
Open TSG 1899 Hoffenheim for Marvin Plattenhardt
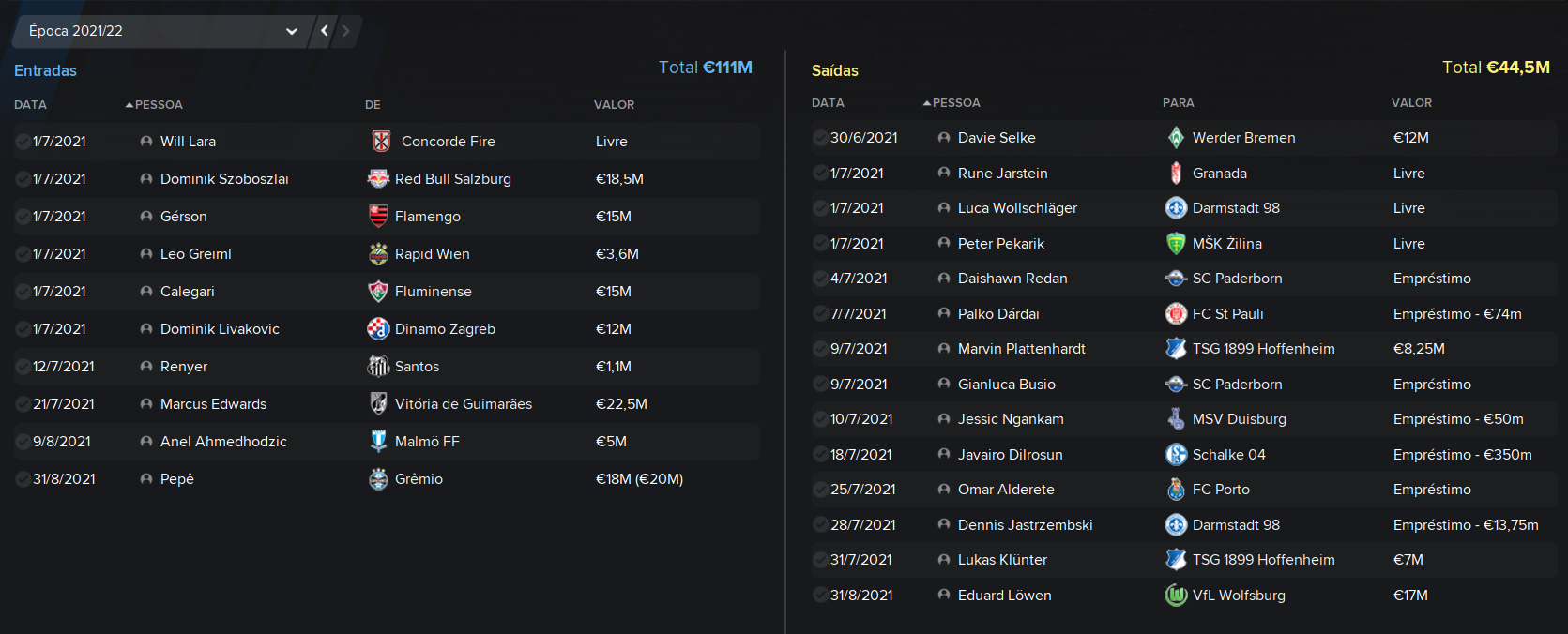coord(1263,348)
